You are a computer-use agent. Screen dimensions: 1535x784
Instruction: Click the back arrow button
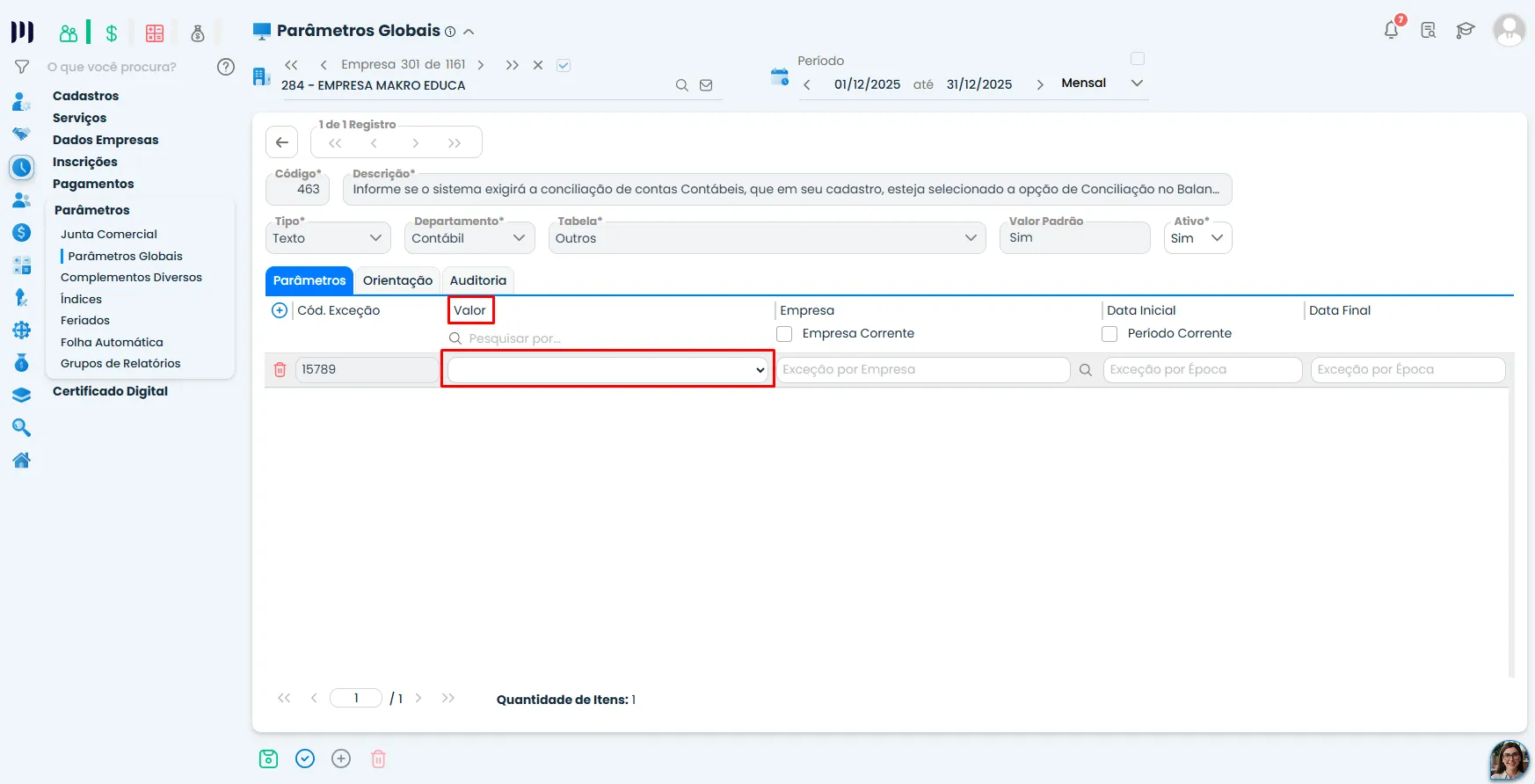tap(282, 142)
